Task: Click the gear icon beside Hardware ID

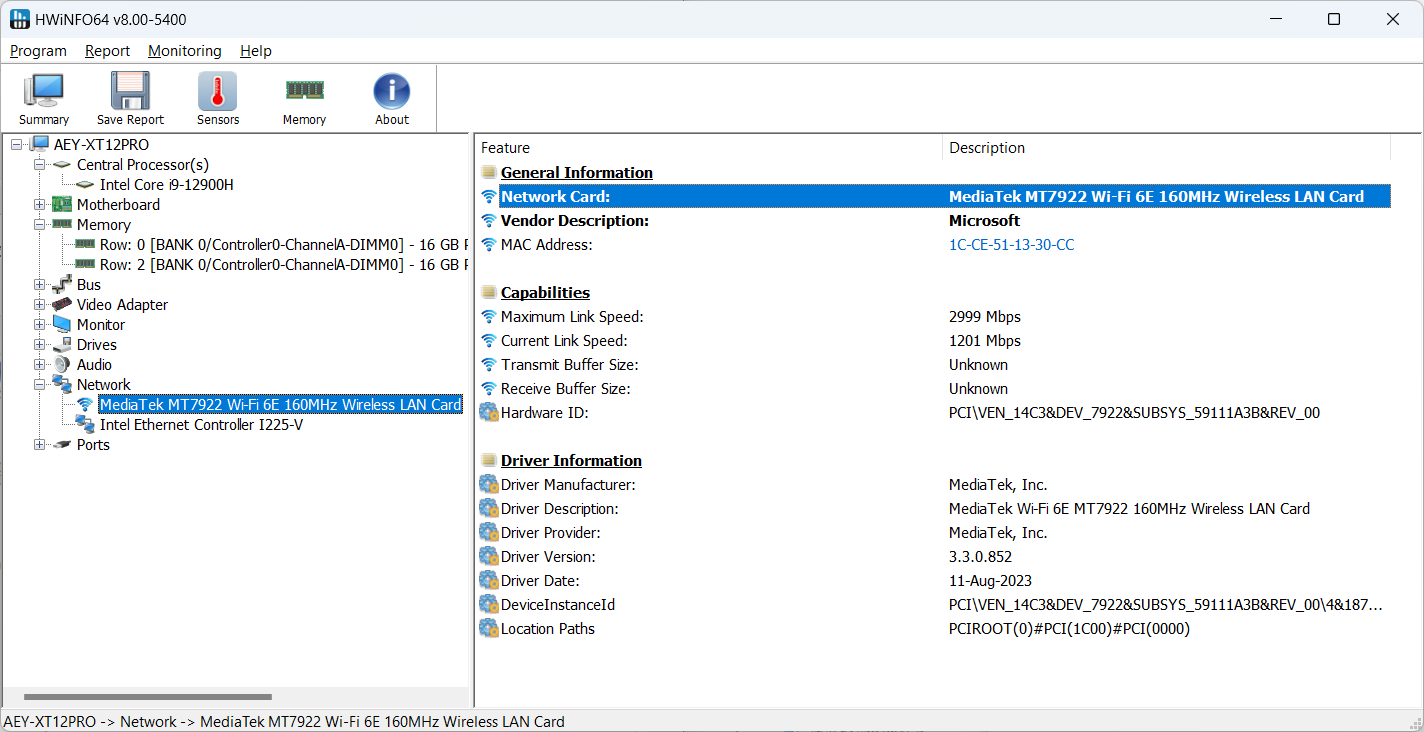Action: coord(489,412)
